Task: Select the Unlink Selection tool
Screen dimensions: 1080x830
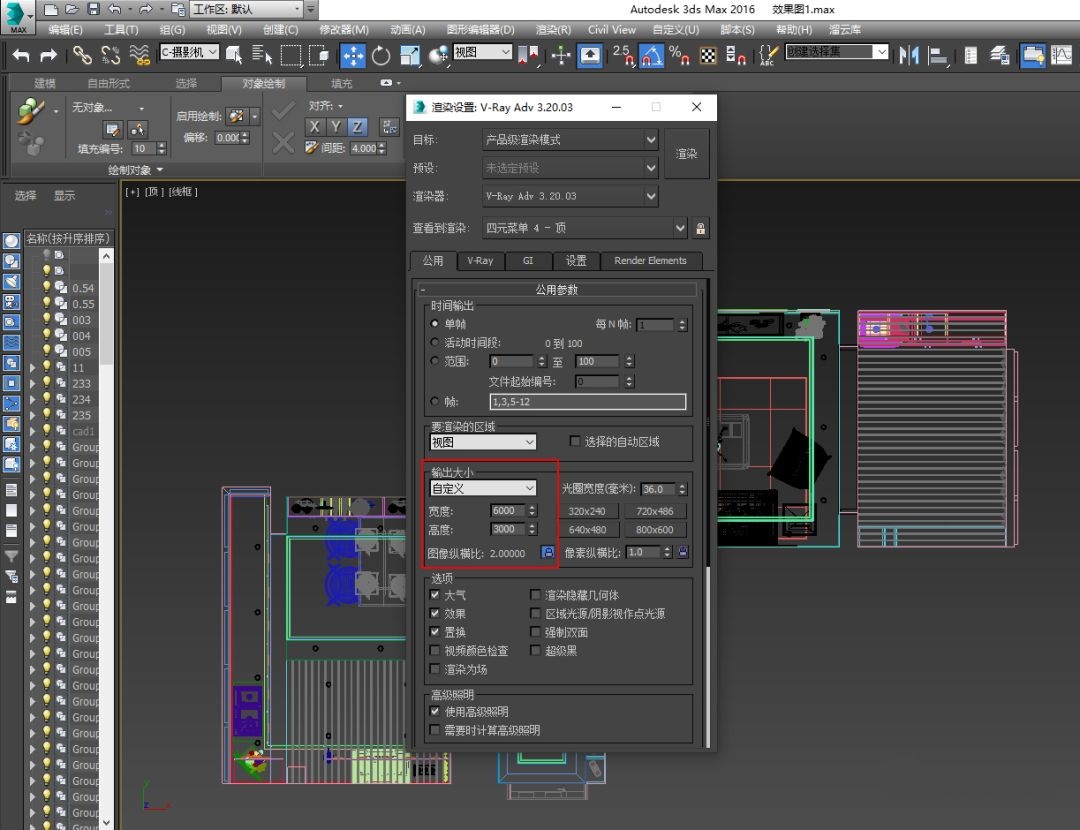Action: tap(110, 55)
